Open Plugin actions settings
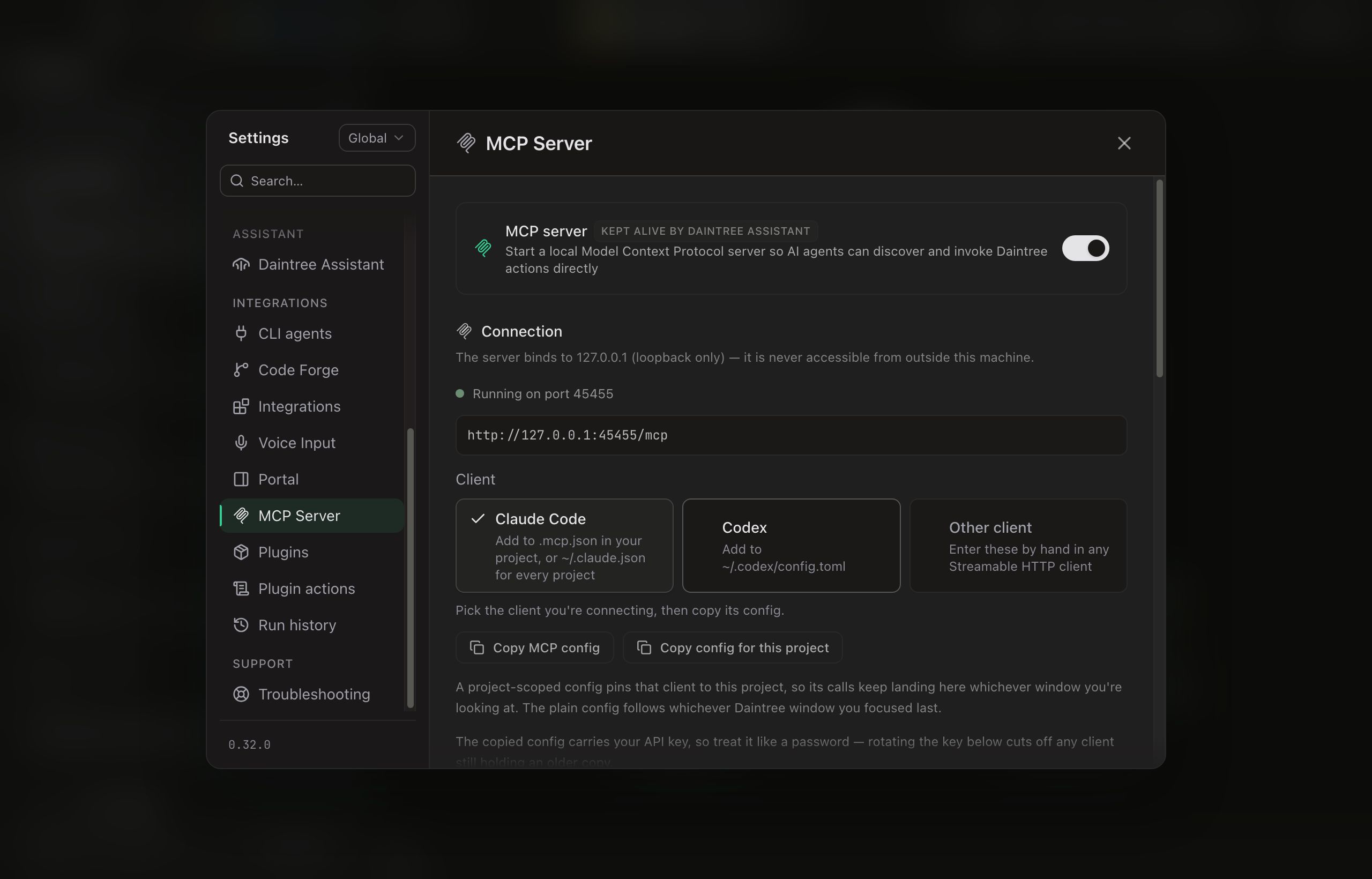 (311, 589)
